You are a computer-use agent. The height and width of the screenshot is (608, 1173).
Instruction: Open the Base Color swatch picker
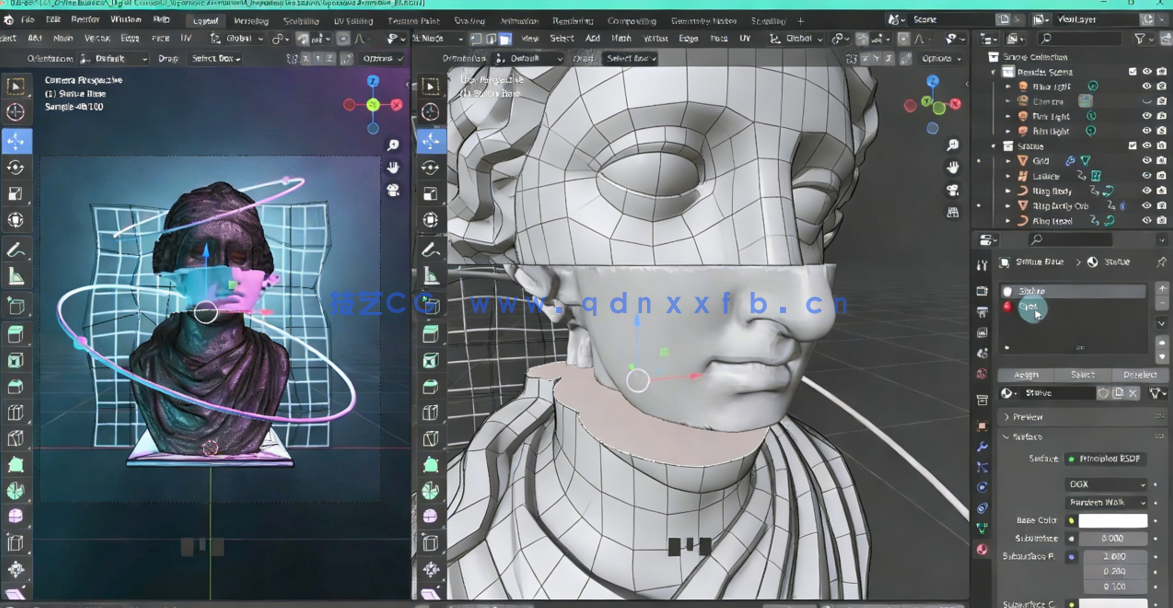(1112, 520)
